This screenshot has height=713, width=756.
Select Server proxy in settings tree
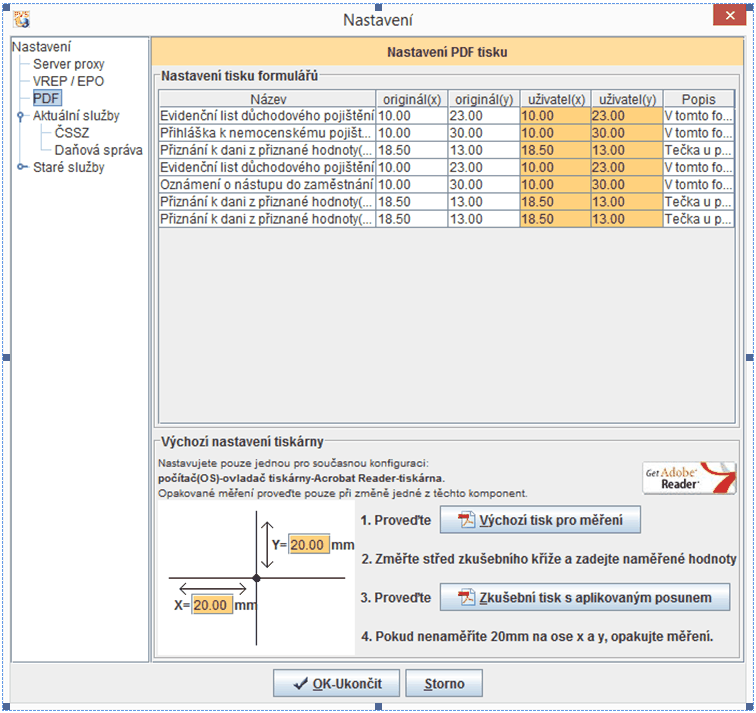coord(68,64)
